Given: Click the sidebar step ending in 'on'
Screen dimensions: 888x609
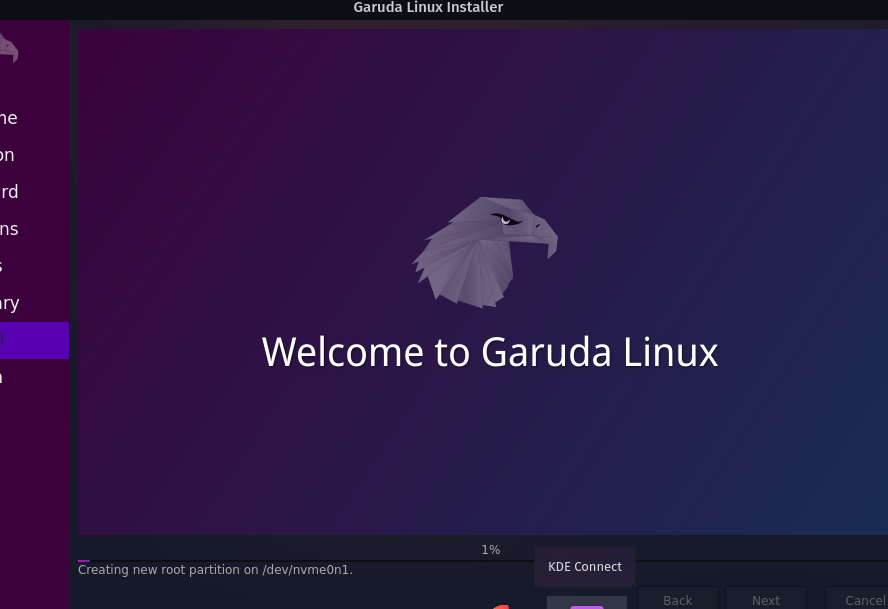Looking at the screenshot, I should (x=35, y=155).
